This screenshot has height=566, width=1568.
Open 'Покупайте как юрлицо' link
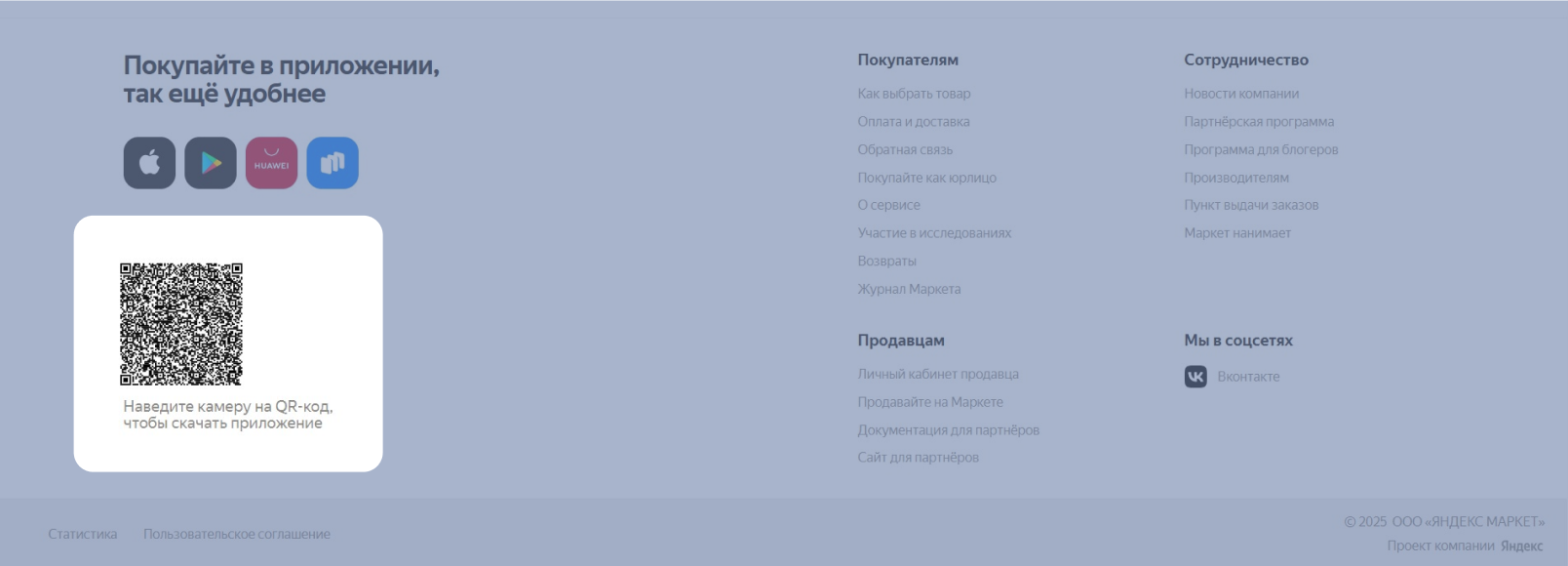point(926,178)
